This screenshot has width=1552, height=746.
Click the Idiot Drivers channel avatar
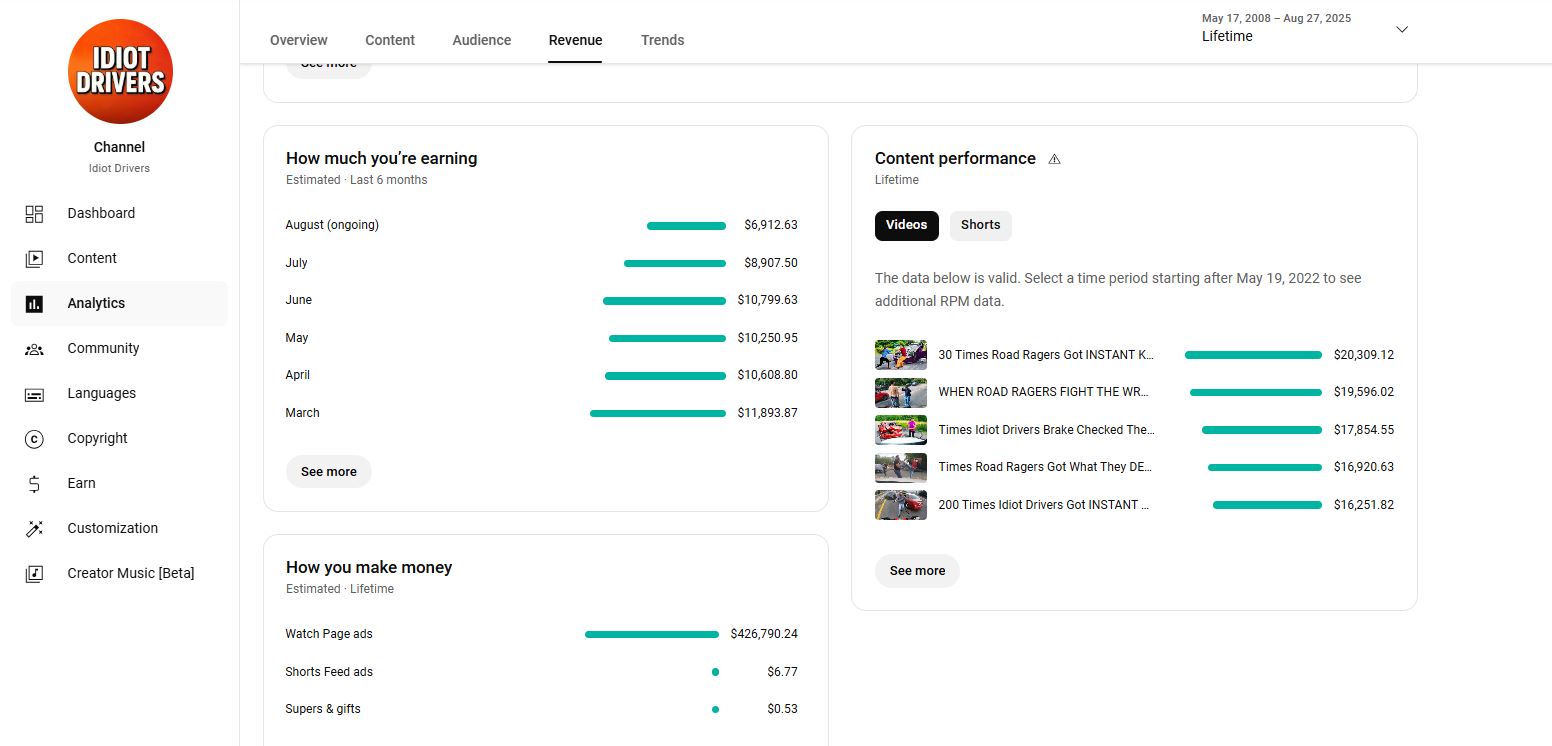pos(120,73)
